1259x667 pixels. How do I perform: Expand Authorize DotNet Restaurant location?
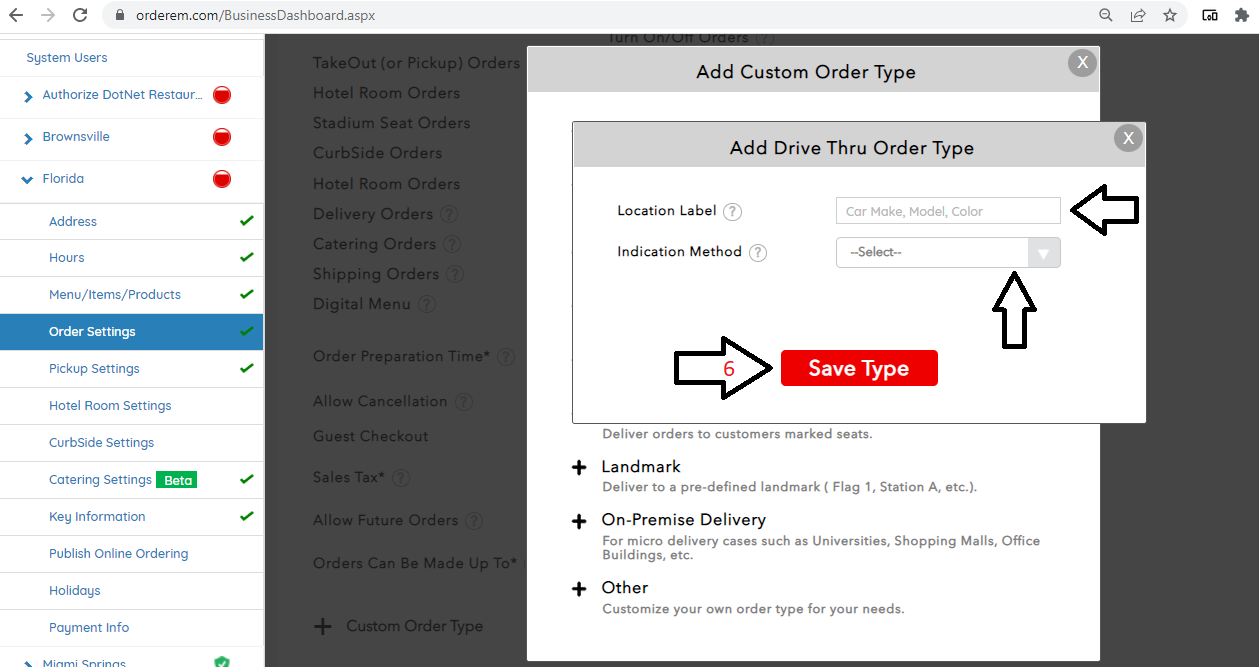point(28,96)
